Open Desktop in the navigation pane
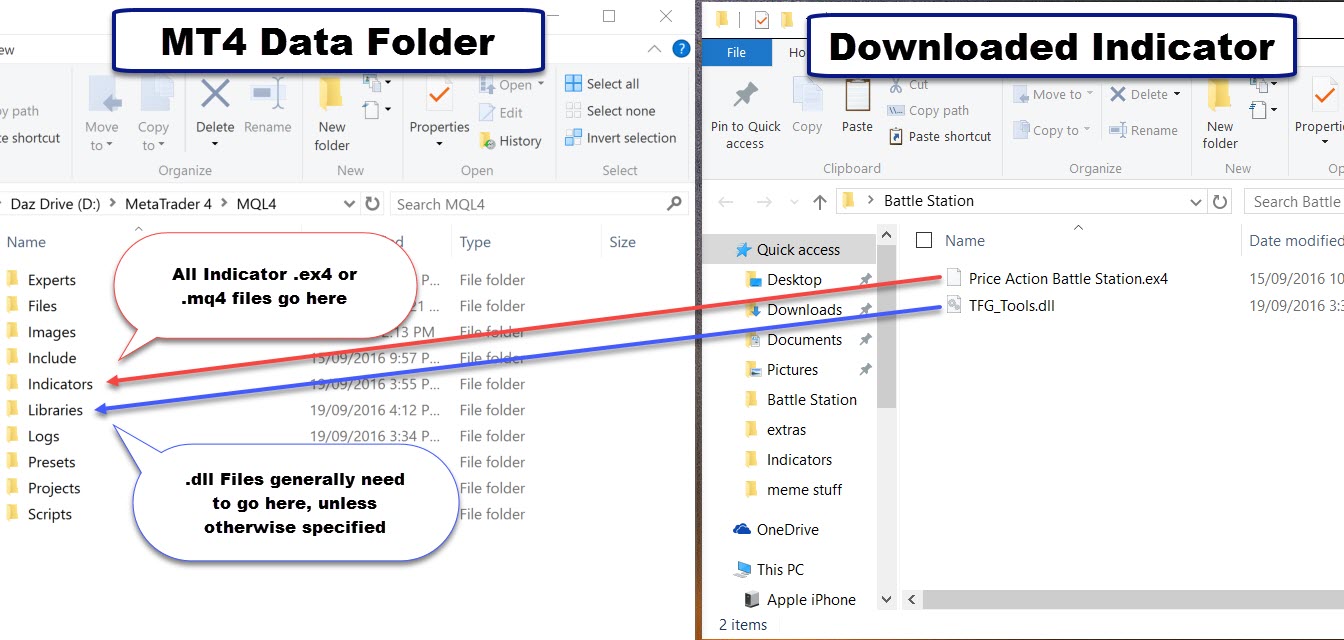 pos(794,280)
